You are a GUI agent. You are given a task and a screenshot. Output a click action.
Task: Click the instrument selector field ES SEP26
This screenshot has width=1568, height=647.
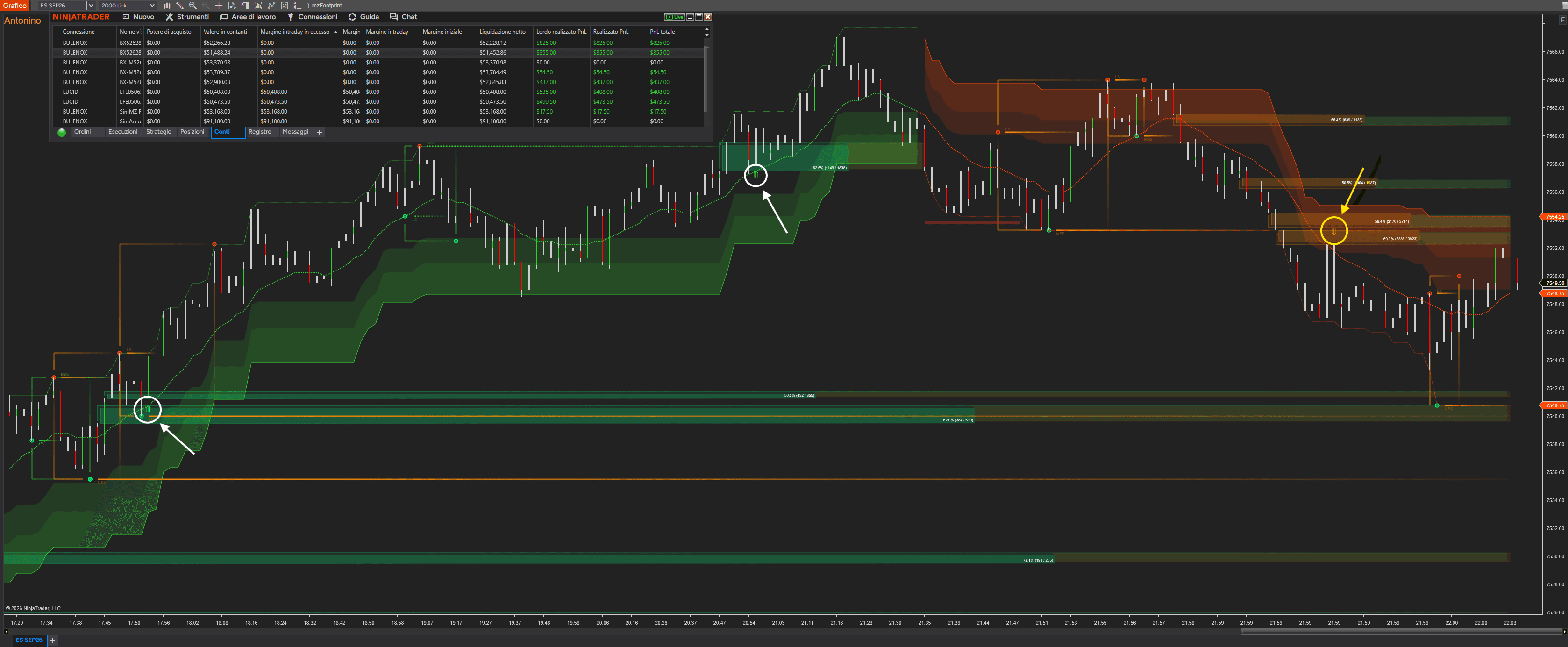pyautogui.click(x=62, y=6)
